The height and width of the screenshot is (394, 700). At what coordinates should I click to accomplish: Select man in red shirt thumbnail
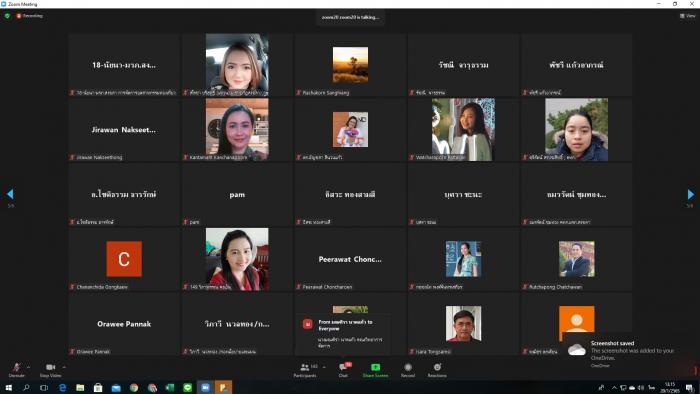point(463,324)
